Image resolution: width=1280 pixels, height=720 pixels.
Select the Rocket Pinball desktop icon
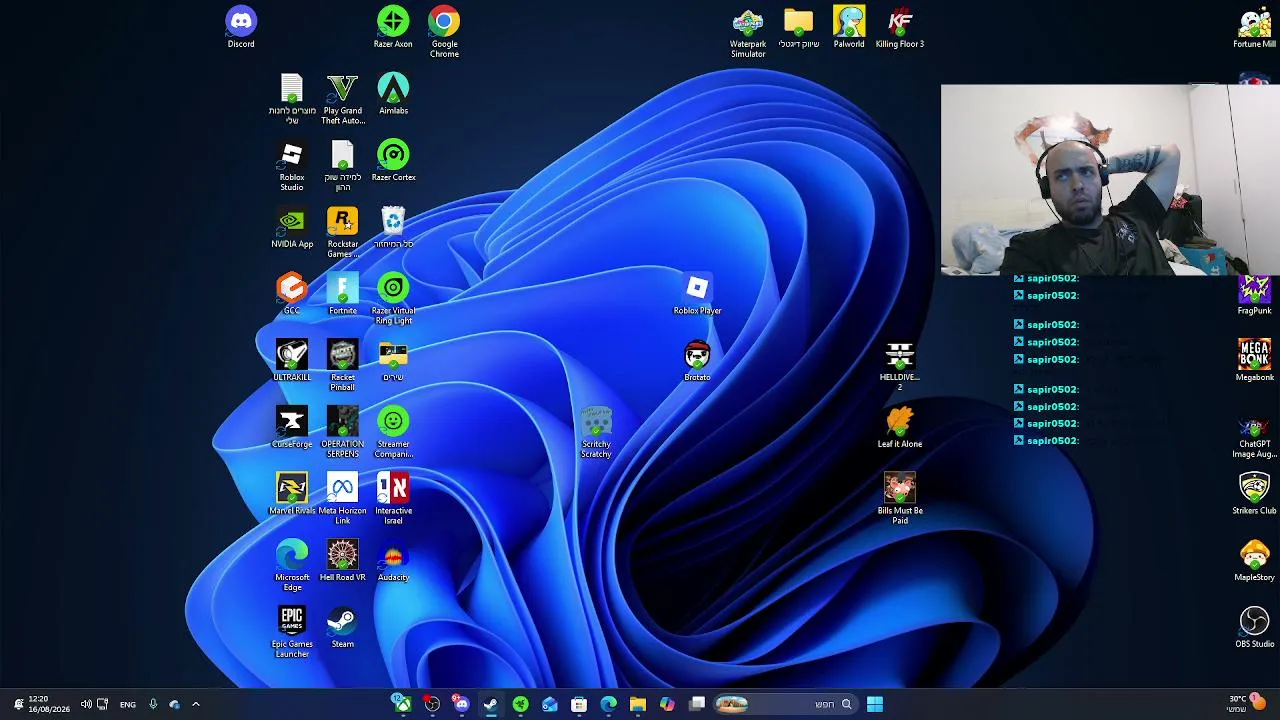point(342,366)
